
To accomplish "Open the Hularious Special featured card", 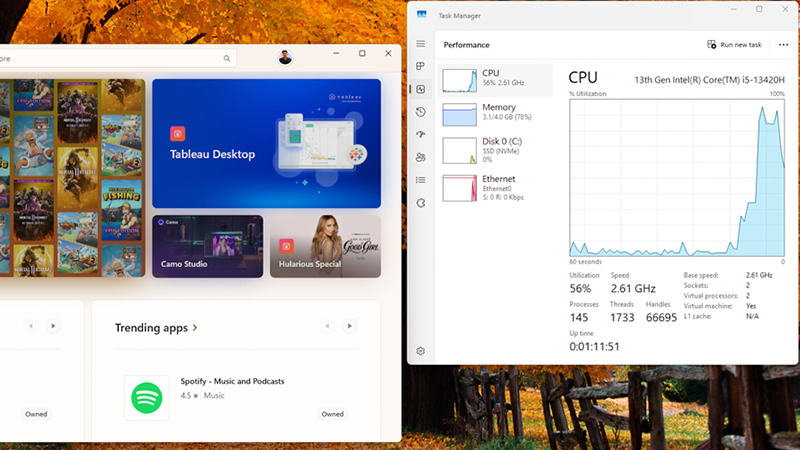I will click(326, 246).
